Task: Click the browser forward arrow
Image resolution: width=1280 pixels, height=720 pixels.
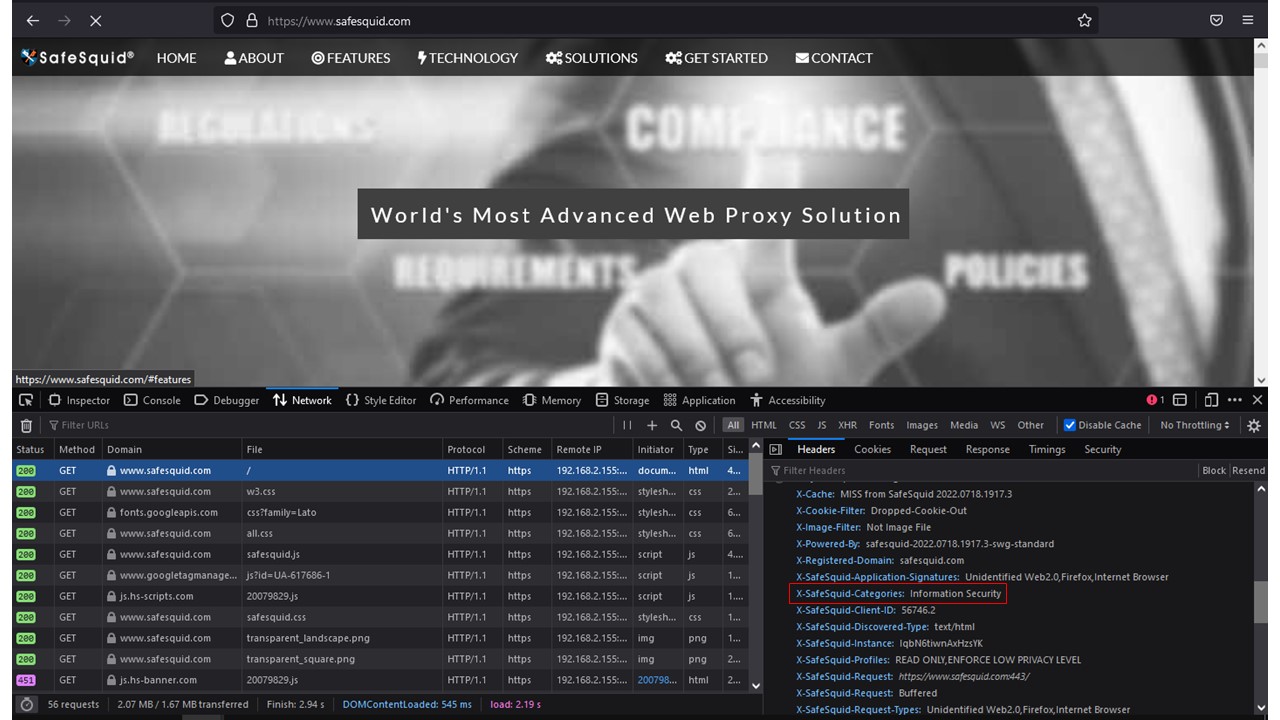Action: [65, 20]
